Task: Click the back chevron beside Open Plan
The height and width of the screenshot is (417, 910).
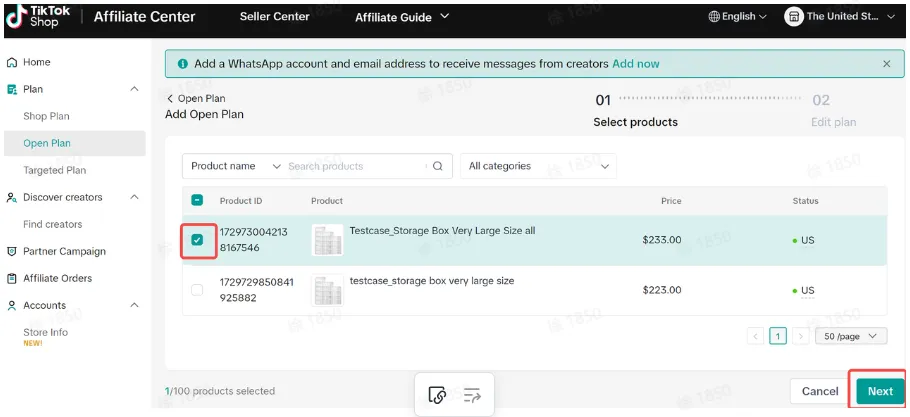Action: tap(170, 99)
